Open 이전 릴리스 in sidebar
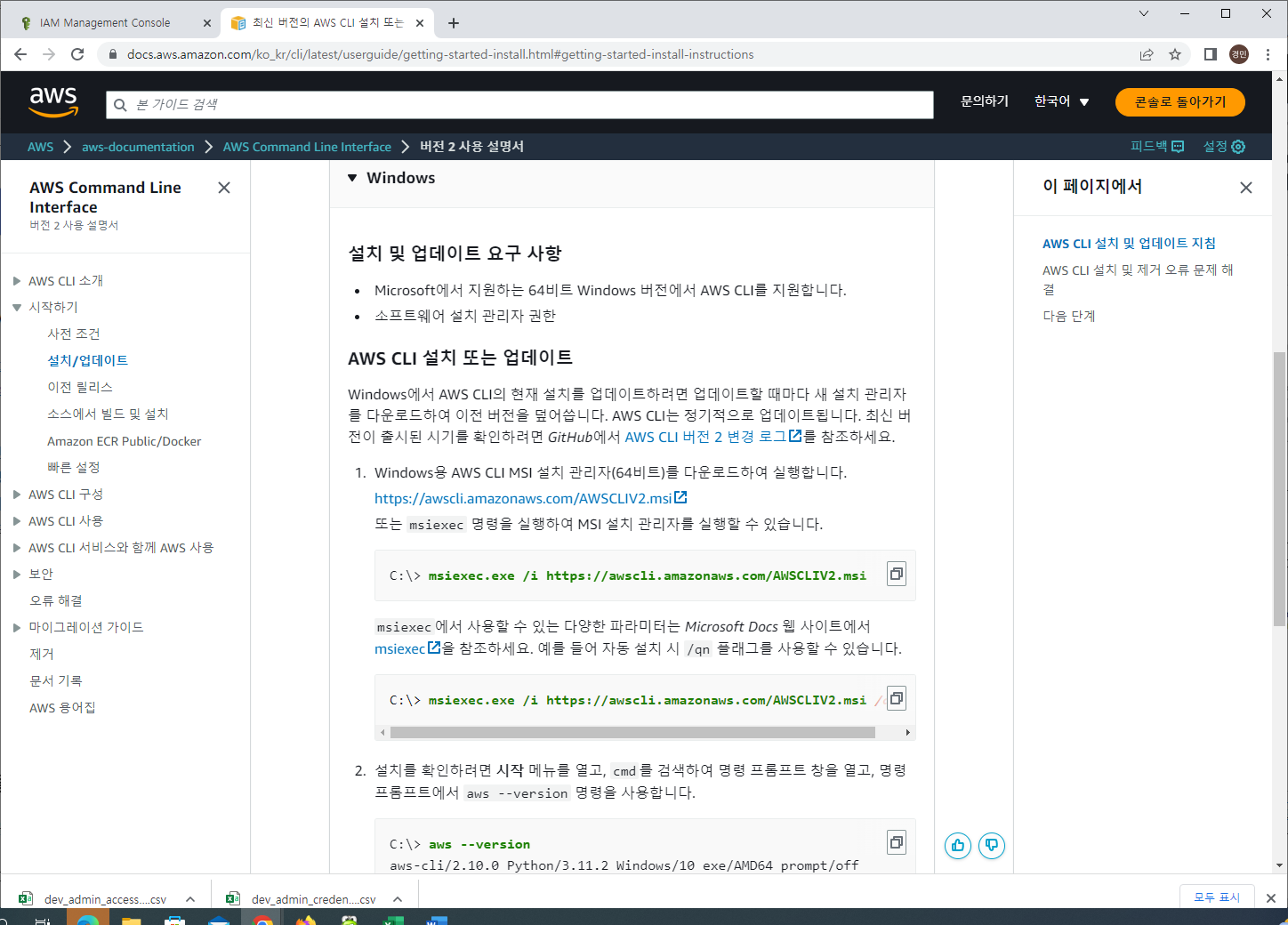 coord(80,388)
